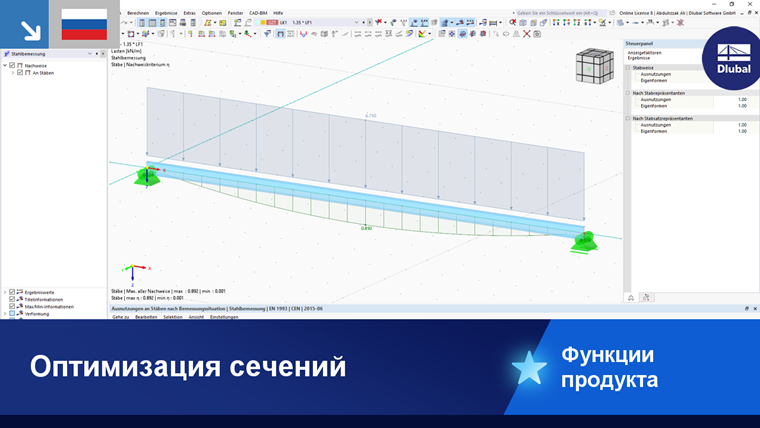The height and width of the screenshot is (428, 760).
Task: Click the Z-axis view icon
Action: pos(576,22)
